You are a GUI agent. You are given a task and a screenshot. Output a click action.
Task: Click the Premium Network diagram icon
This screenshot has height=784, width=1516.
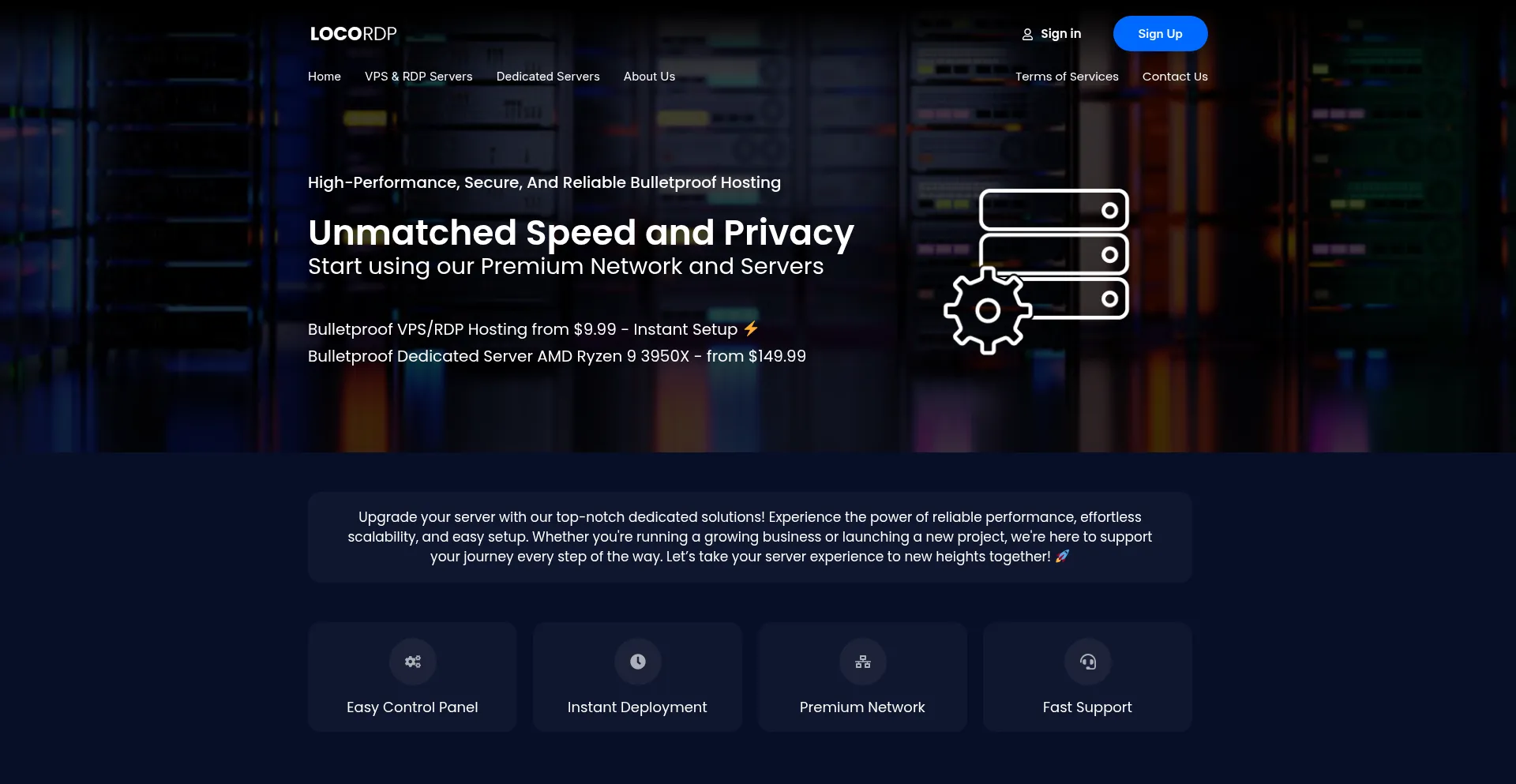tap(862, 662)
